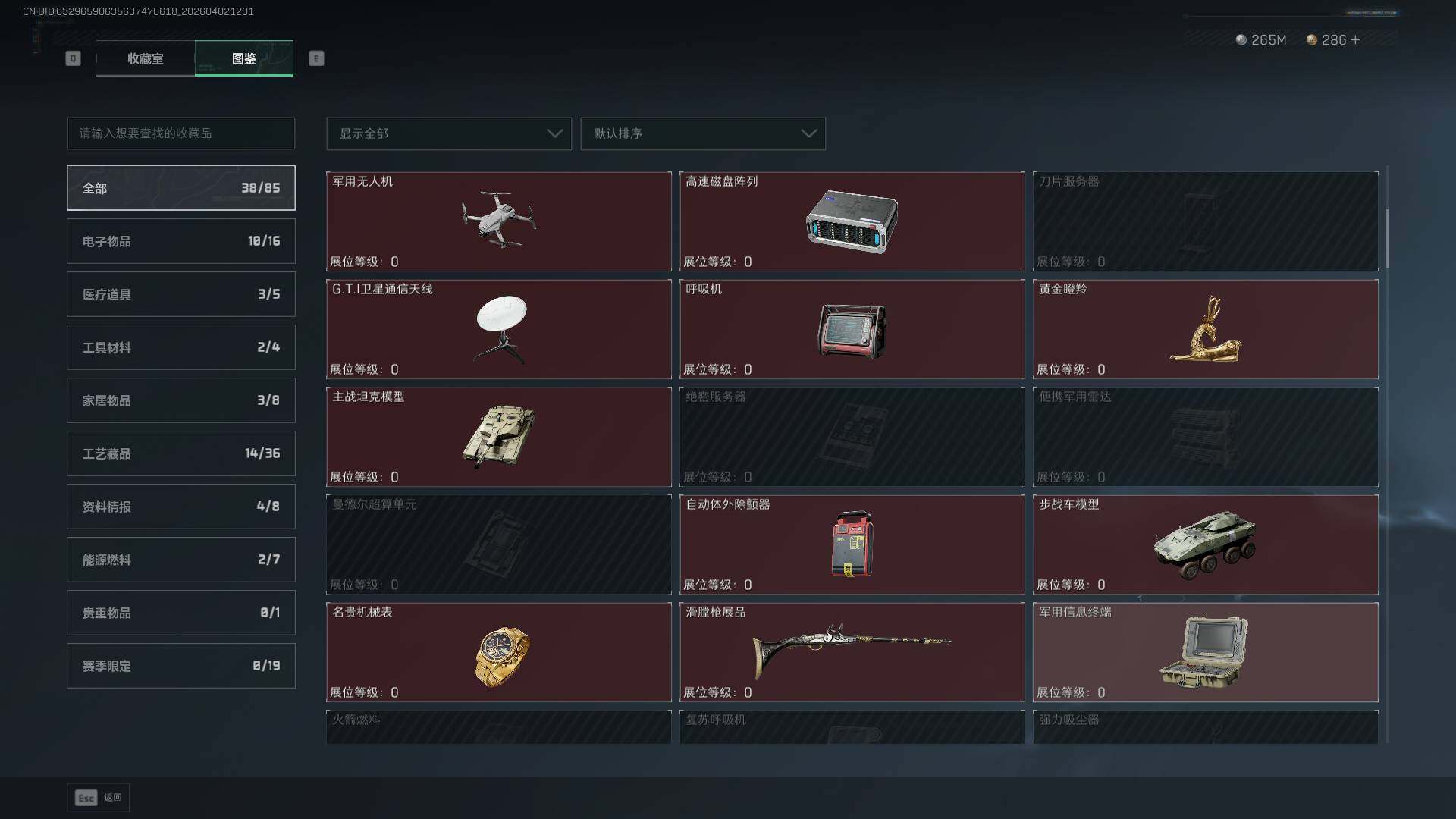
Task: Switch to the 图鉴 tab
Action: (x=244, y=58)
